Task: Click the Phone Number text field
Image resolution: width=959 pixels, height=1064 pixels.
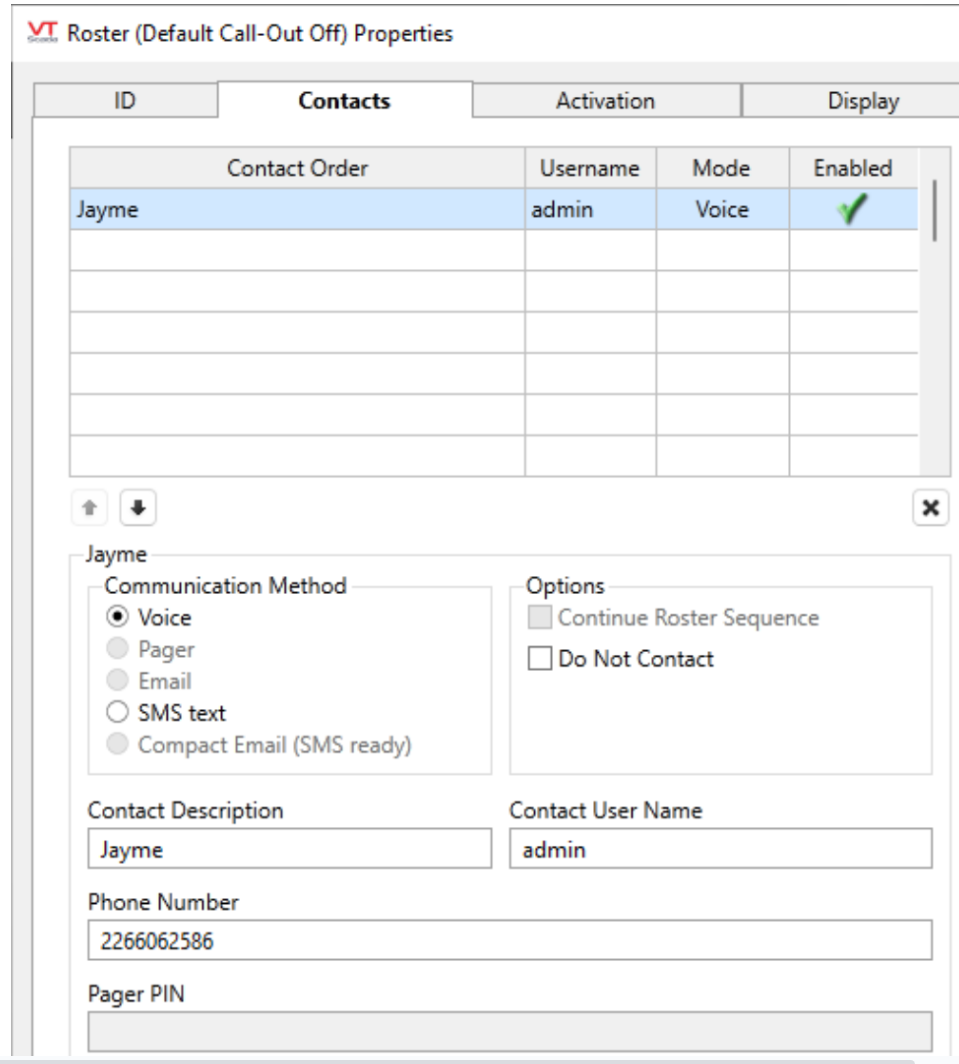Action: 510,940
